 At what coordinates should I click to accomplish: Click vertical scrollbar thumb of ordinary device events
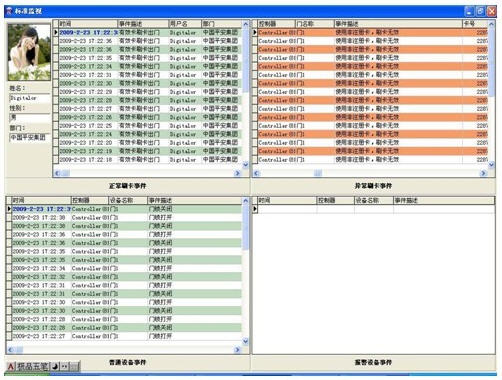[246, 228]
